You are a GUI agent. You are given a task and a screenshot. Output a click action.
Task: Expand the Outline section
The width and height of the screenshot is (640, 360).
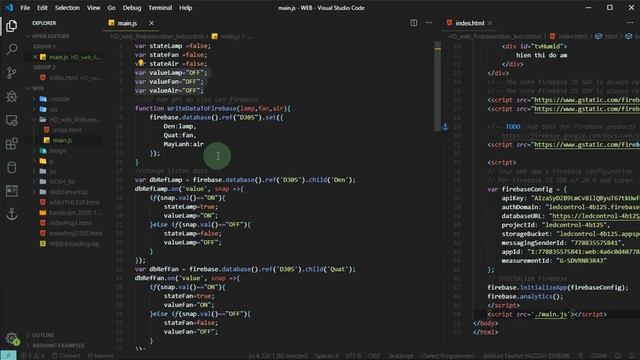click(63, 335)
